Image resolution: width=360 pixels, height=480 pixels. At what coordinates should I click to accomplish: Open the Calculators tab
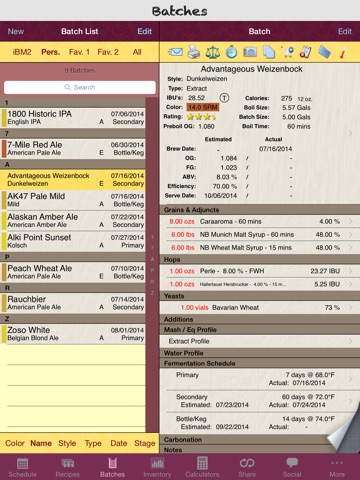(202, 467)
